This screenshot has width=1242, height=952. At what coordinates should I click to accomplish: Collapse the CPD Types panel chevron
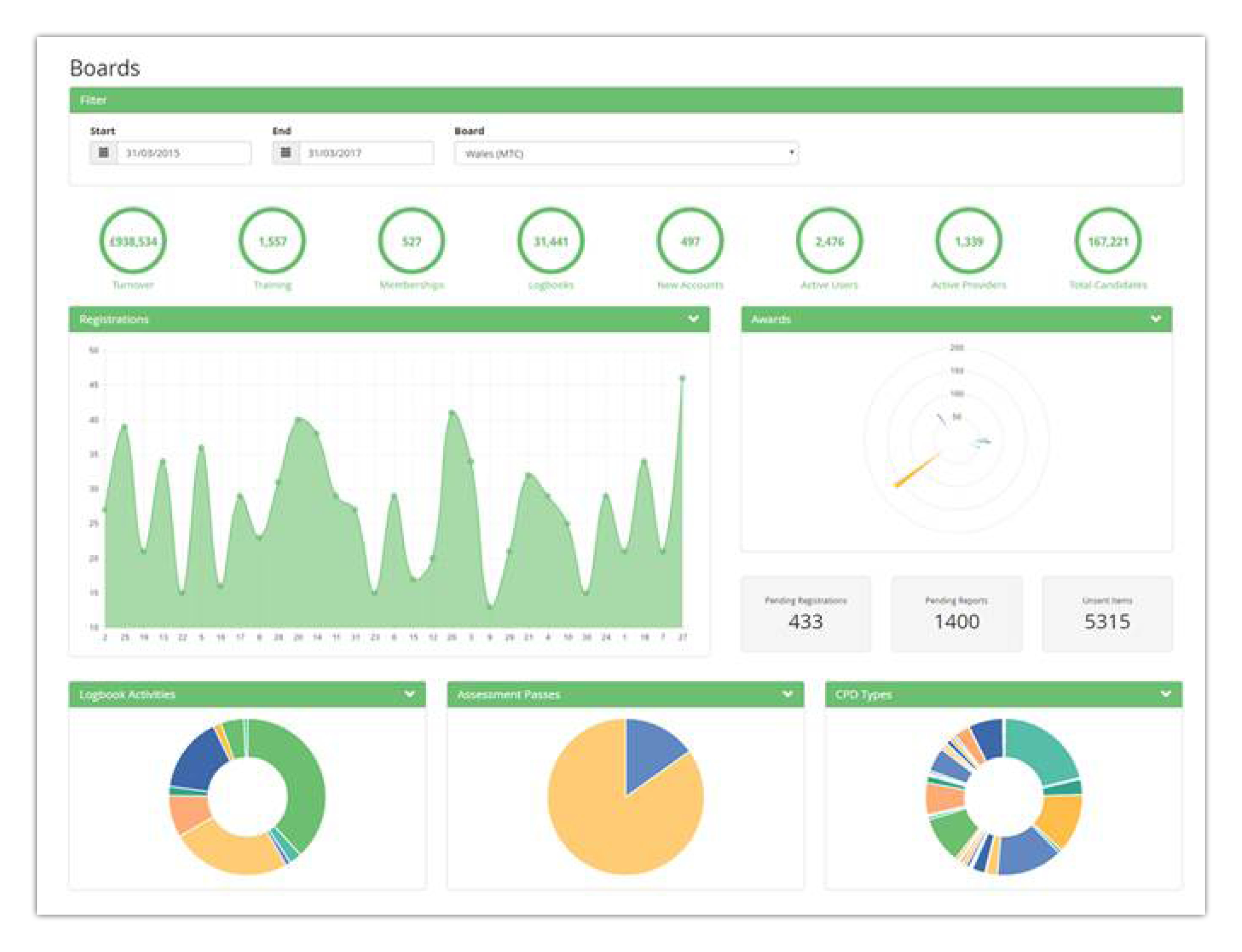(x=1165, y=694)
